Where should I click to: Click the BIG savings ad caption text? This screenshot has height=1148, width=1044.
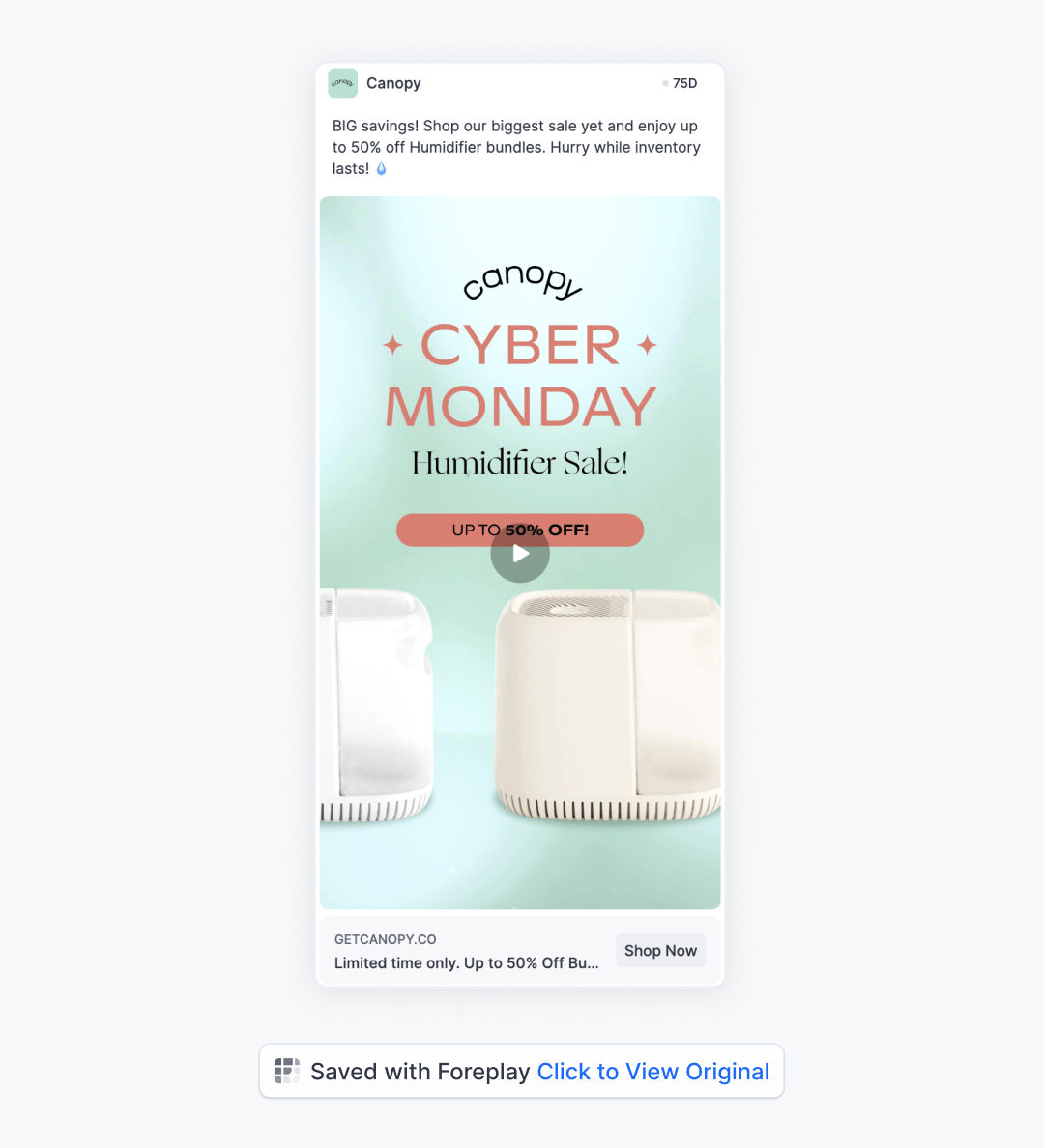point(516,147)
